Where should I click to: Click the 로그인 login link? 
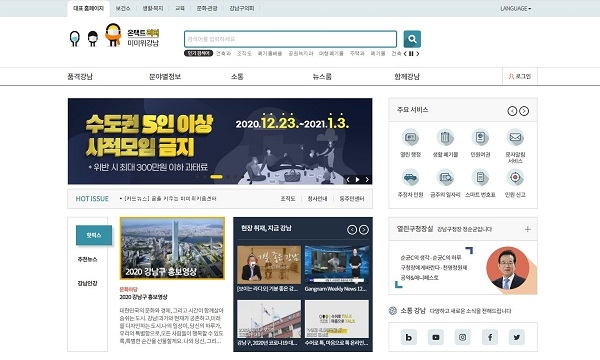[520, 77]
